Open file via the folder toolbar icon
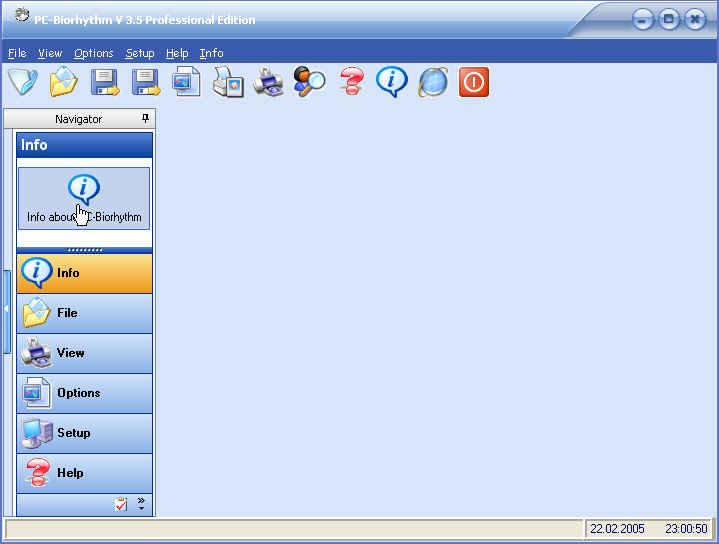 [x=63, y=82]
